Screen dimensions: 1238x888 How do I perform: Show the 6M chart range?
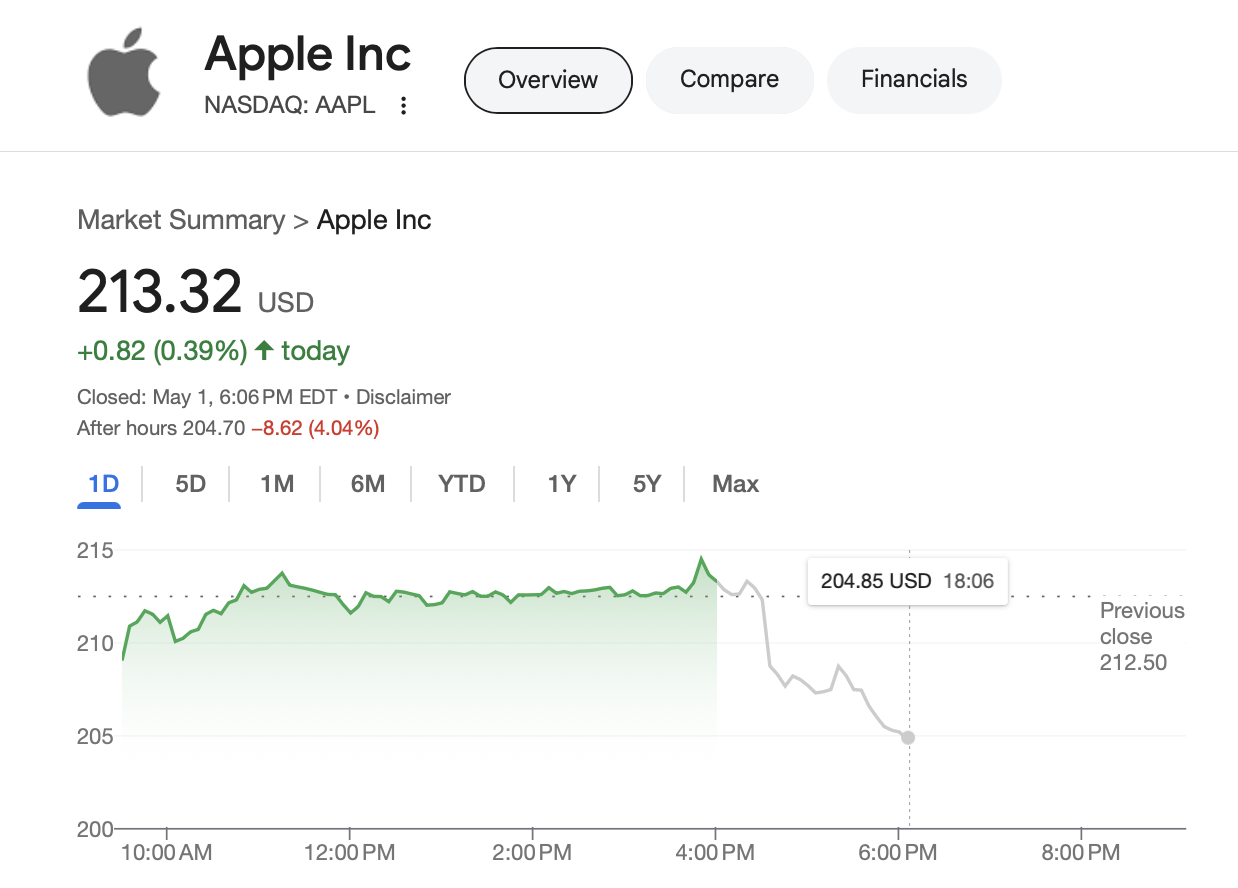tap(368, 484)
